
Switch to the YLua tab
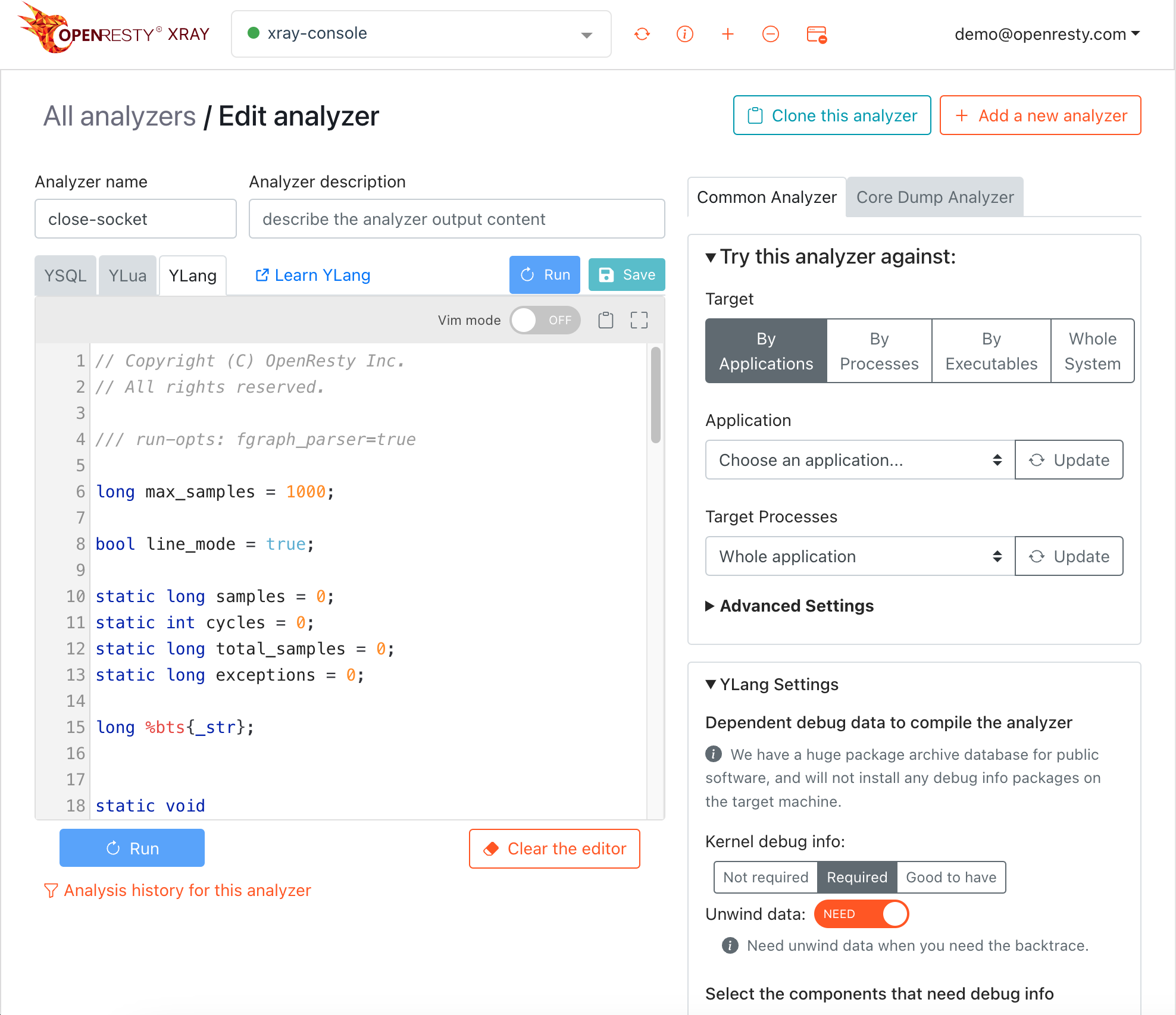[x=127, y=275]
